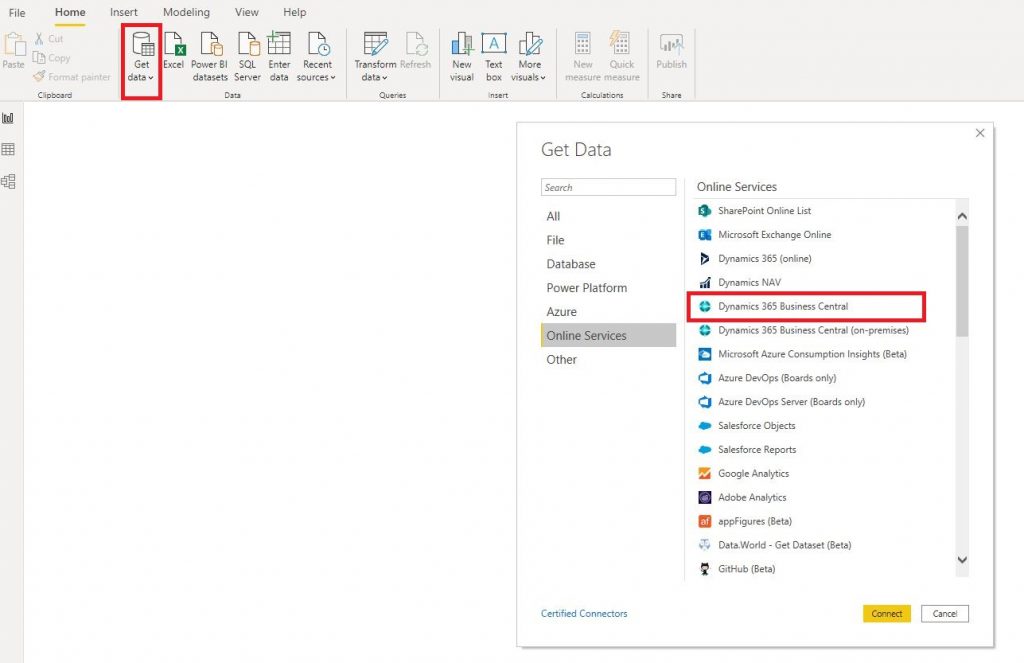Switch to the Modeling ribbon tab
This screenshot has height=663, width=1024.
pos(186,12)
